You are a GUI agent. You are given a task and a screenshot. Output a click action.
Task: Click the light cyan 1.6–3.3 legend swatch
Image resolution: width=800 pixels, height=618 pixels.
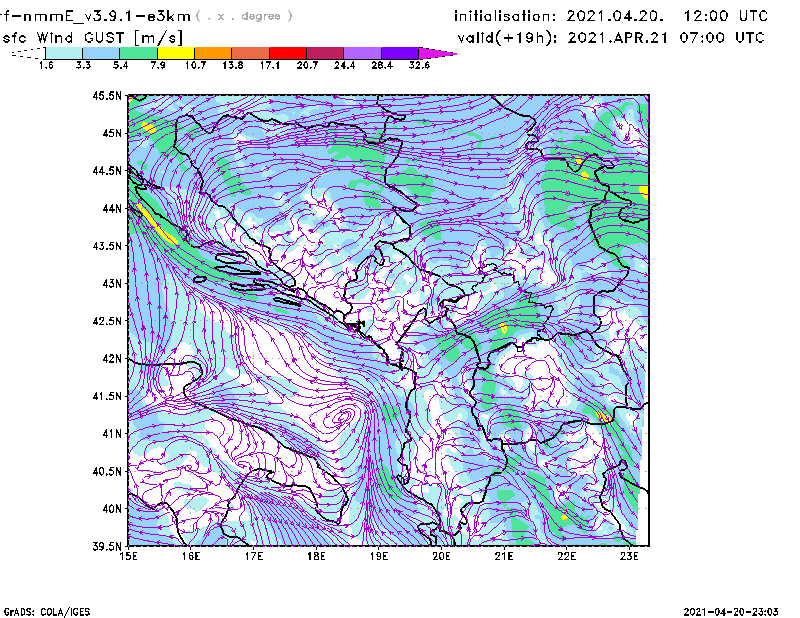(x=64, y=53)
